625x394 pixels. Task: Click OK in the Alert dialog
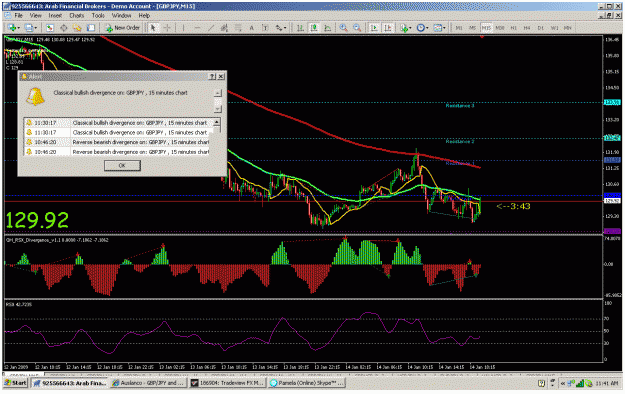pos(122,165)
